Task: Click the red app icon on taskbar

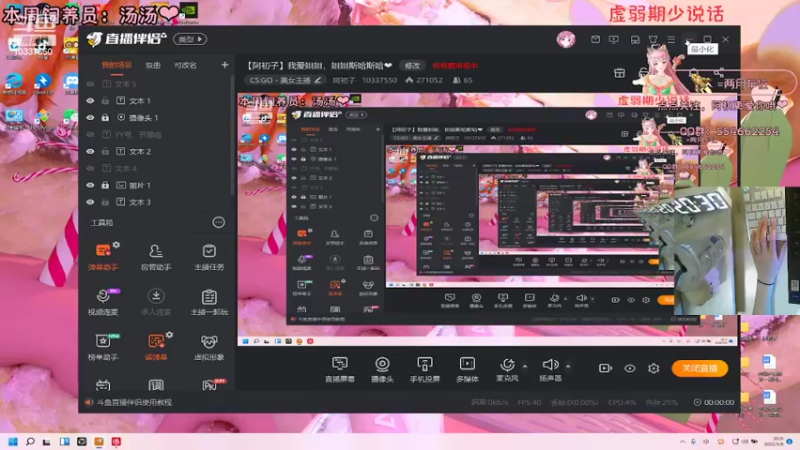Action: (116, 442)
